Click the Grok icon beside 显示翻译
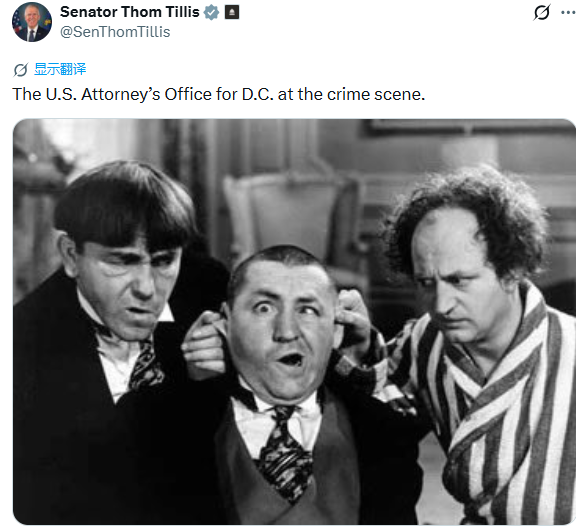This screenshot has height=528, width=576. pyautogui.click(x=21, y=69)
